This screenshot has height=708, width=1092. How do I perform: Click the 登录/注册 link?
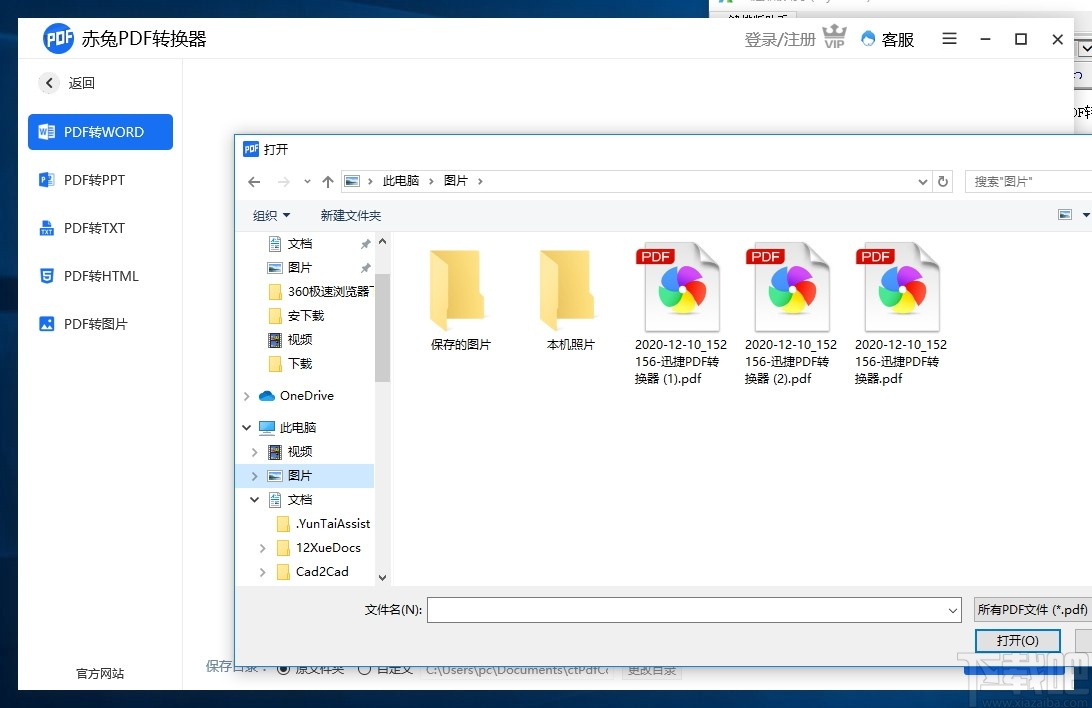(x=779, y=39)
